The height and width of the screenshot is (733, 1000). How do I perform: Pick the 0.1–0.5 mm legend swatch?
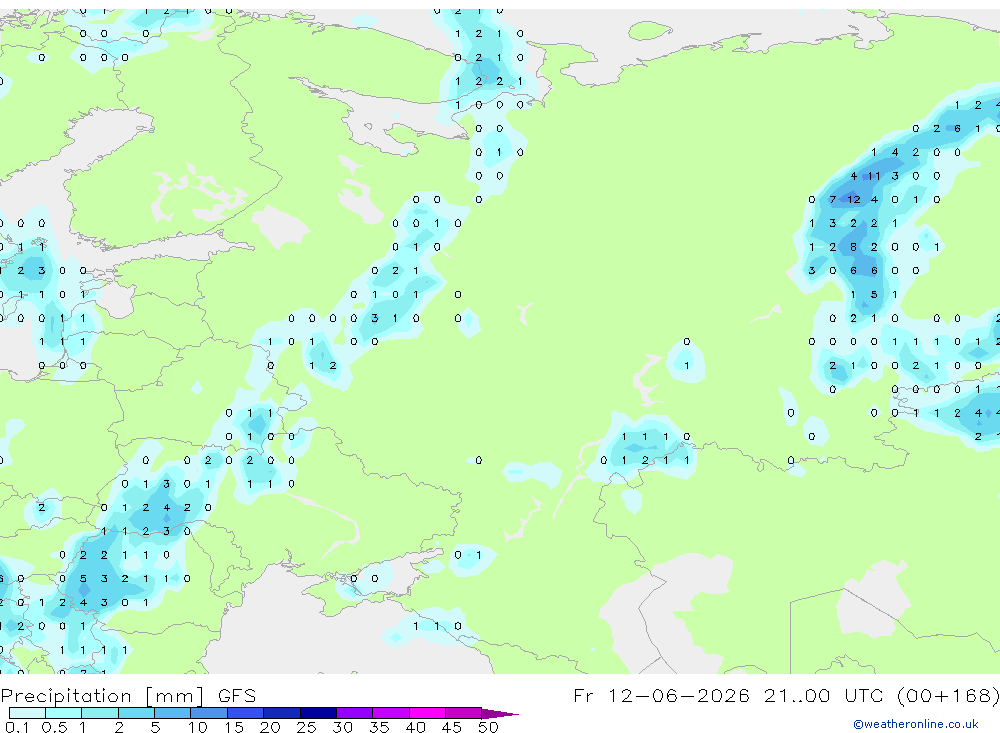click(x=27, y=713)
